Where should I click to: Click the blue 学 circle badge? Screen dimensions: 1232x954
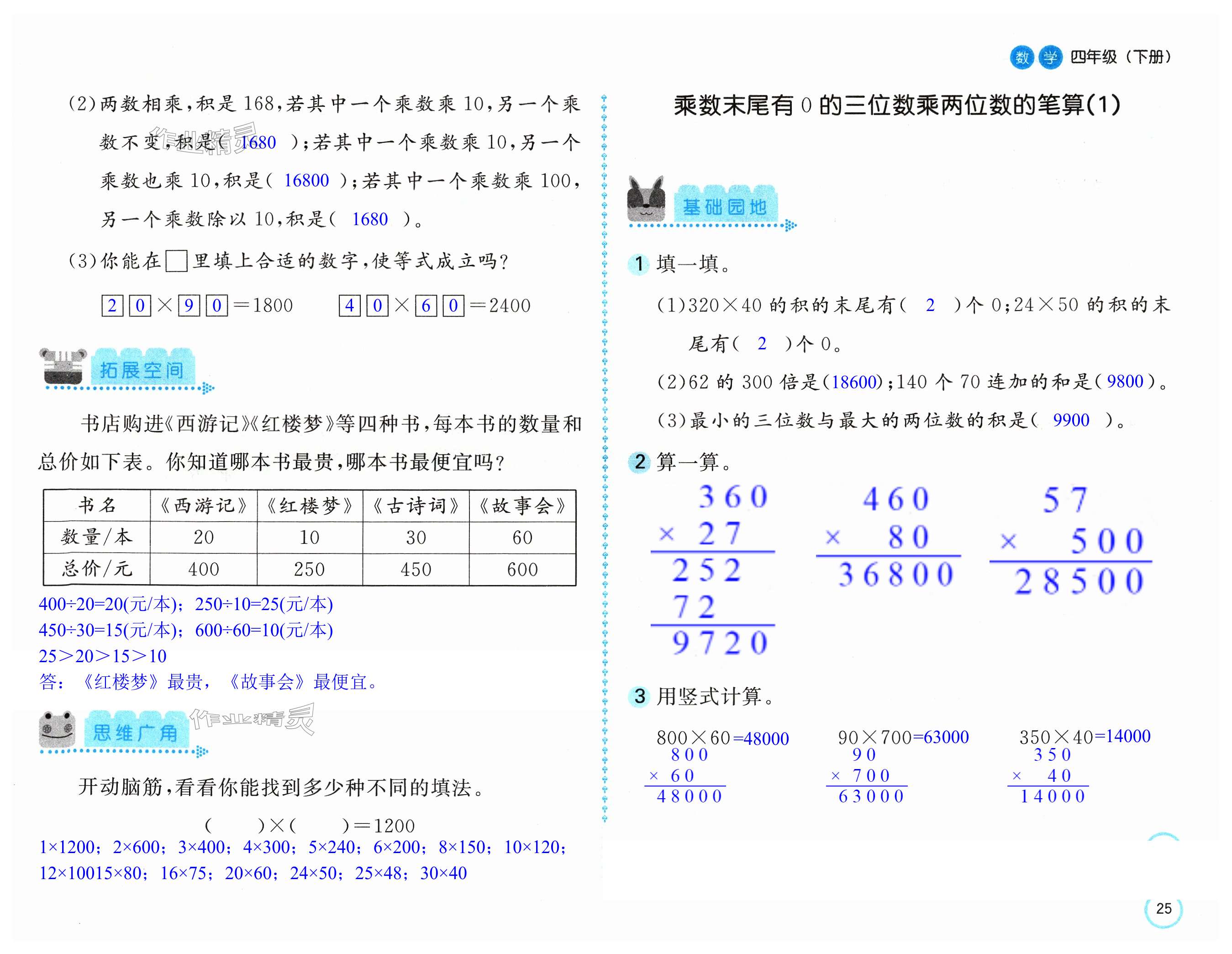click(1050, 57)
